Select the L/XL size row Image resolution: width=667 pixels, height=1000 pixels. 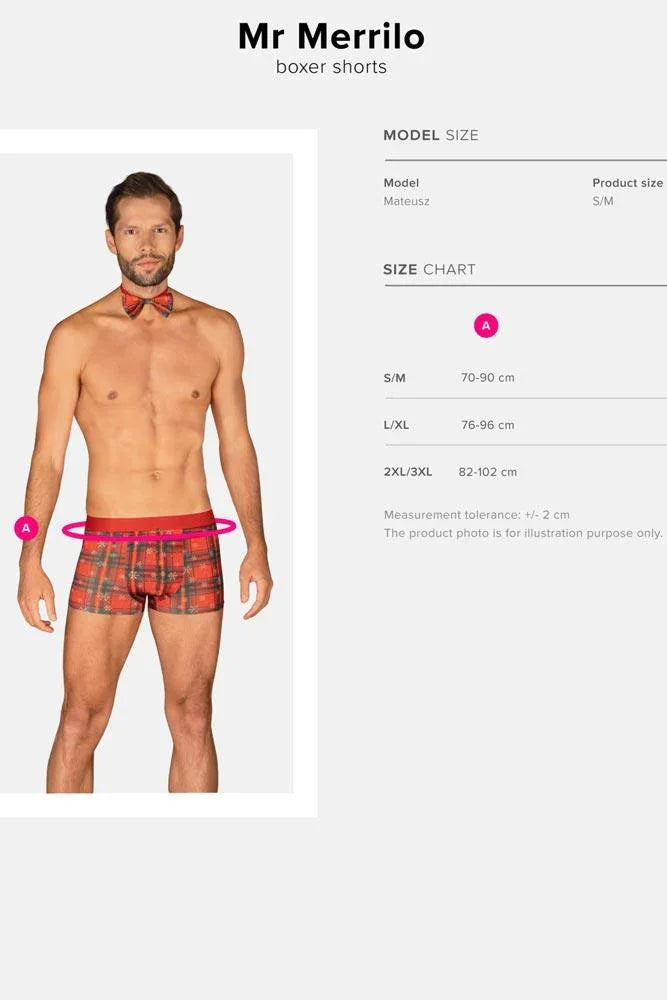[x=525, y=425]
